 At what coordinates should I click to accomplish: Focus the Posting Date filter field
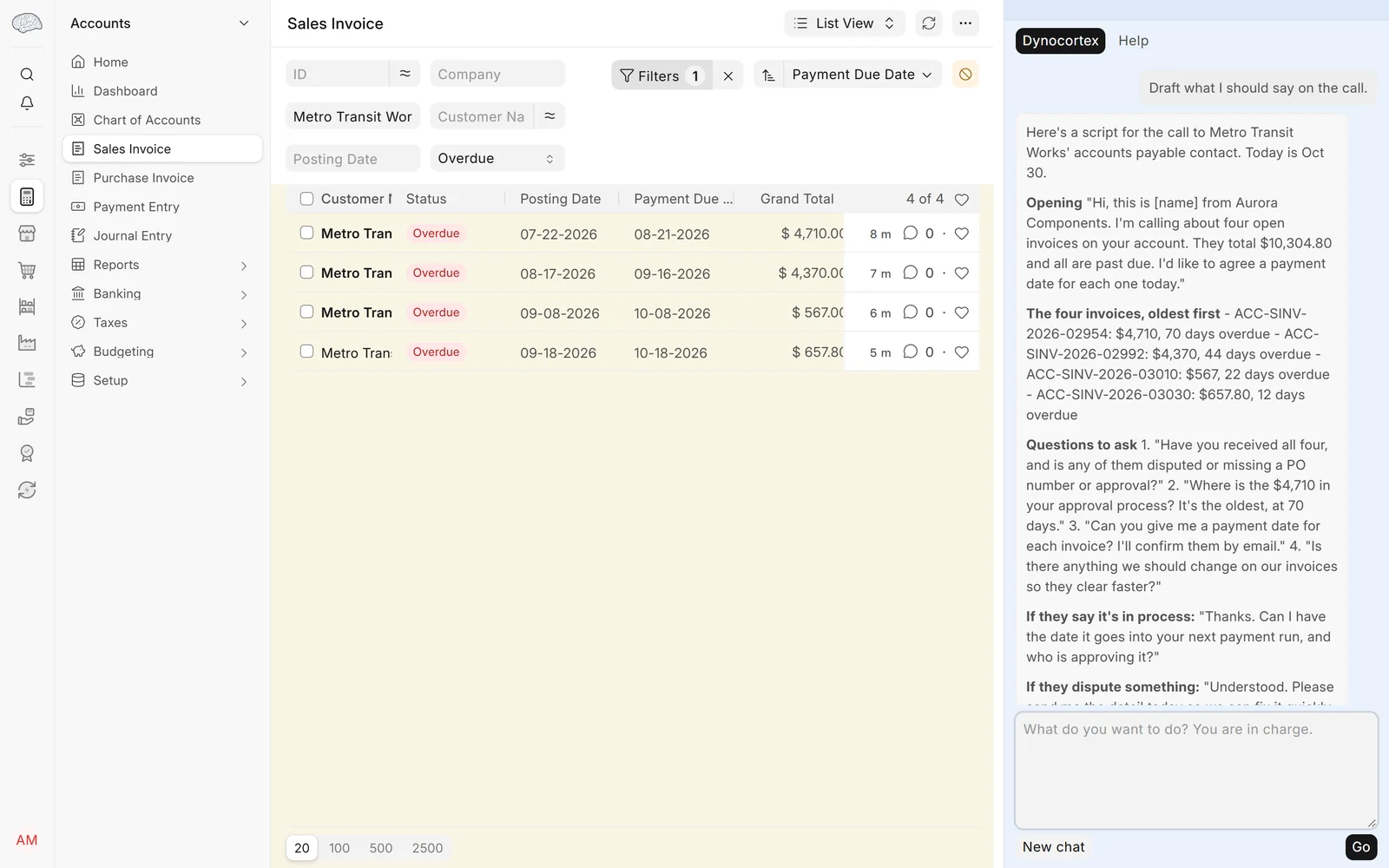(352, 159)
